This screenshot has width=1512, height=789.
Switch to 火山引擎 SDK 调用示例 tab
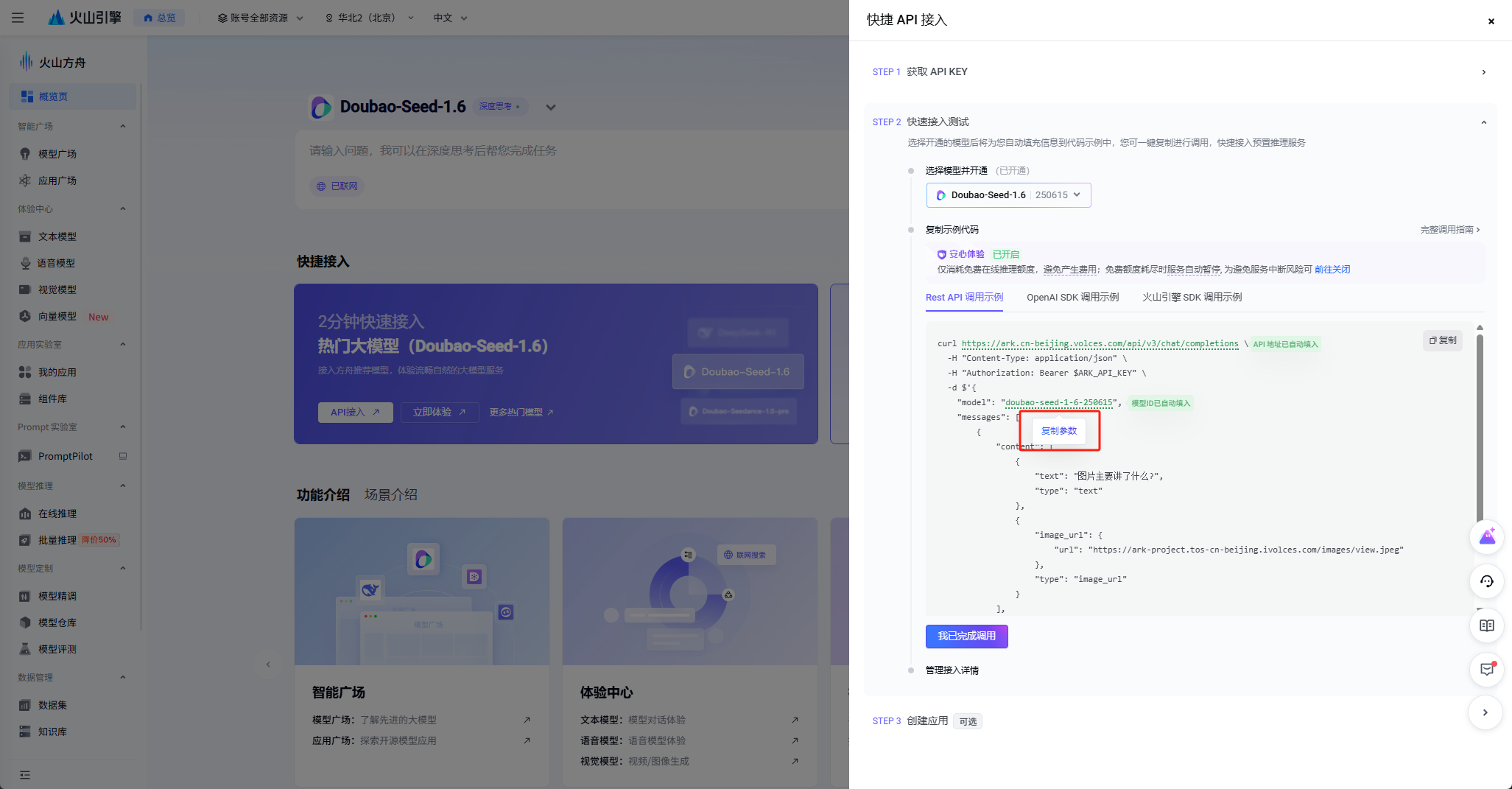[1192, 297]
